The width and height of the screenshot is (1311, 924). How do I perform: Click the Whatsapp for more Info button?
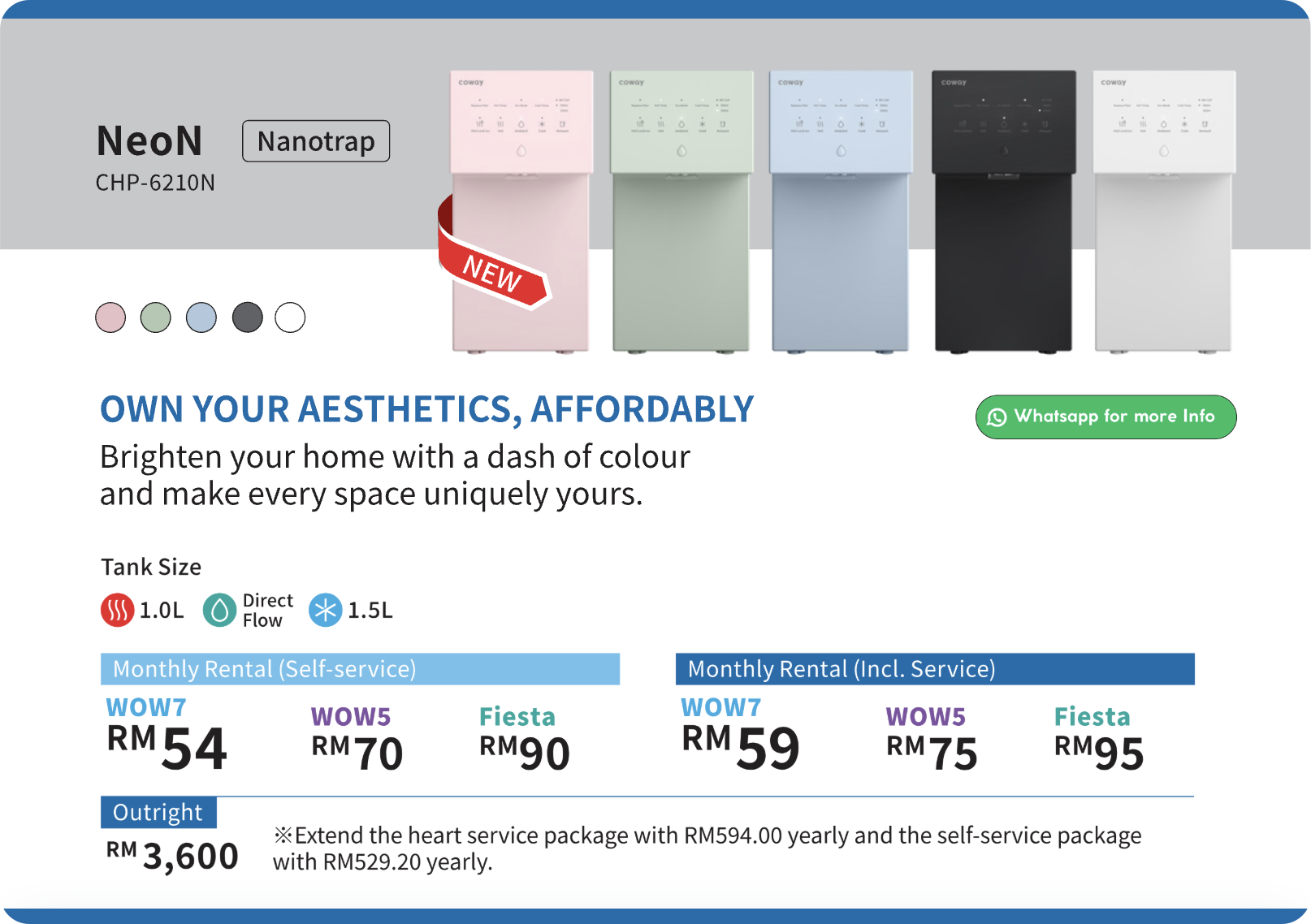tap(1105, 417)
